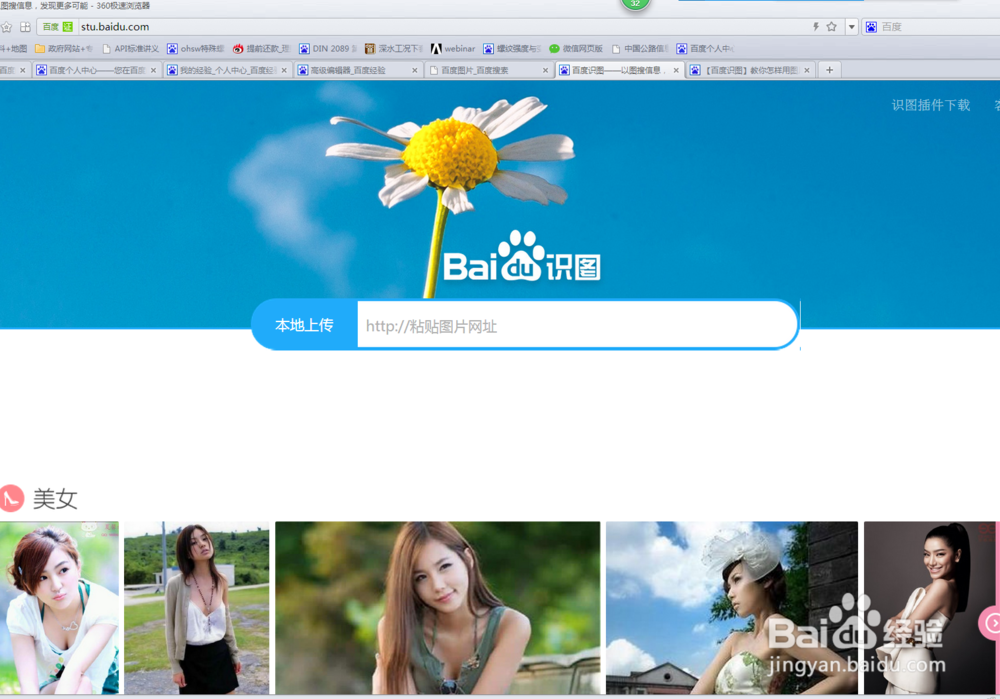This screenshot has width=1000, height=699.
Task: Open thumbnail of woman with white hat
Action: click(732, 608)
